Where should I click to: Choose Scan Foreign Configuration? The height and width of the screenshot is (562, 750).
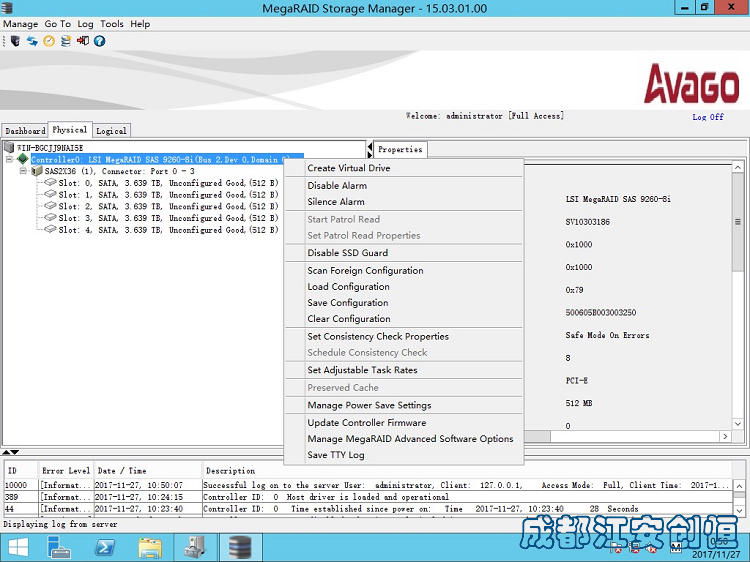point(404,270)
